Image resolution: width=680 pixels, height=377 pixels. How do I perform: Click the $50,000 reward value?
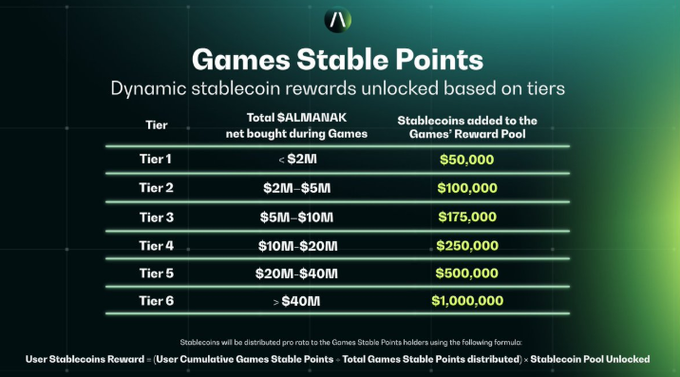pos(467,160)
